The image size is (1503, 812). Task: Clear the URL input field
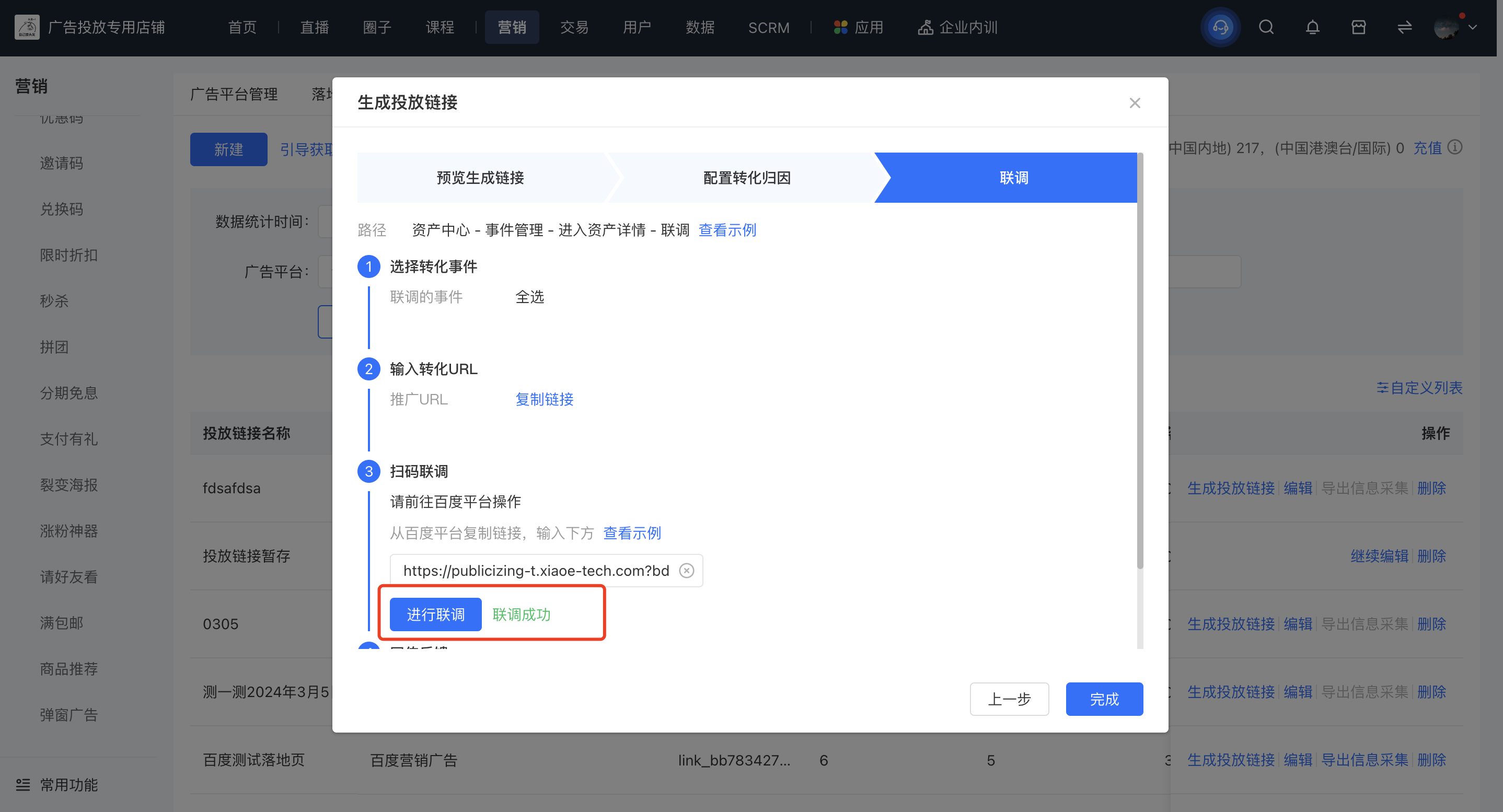tap(687, 571)
